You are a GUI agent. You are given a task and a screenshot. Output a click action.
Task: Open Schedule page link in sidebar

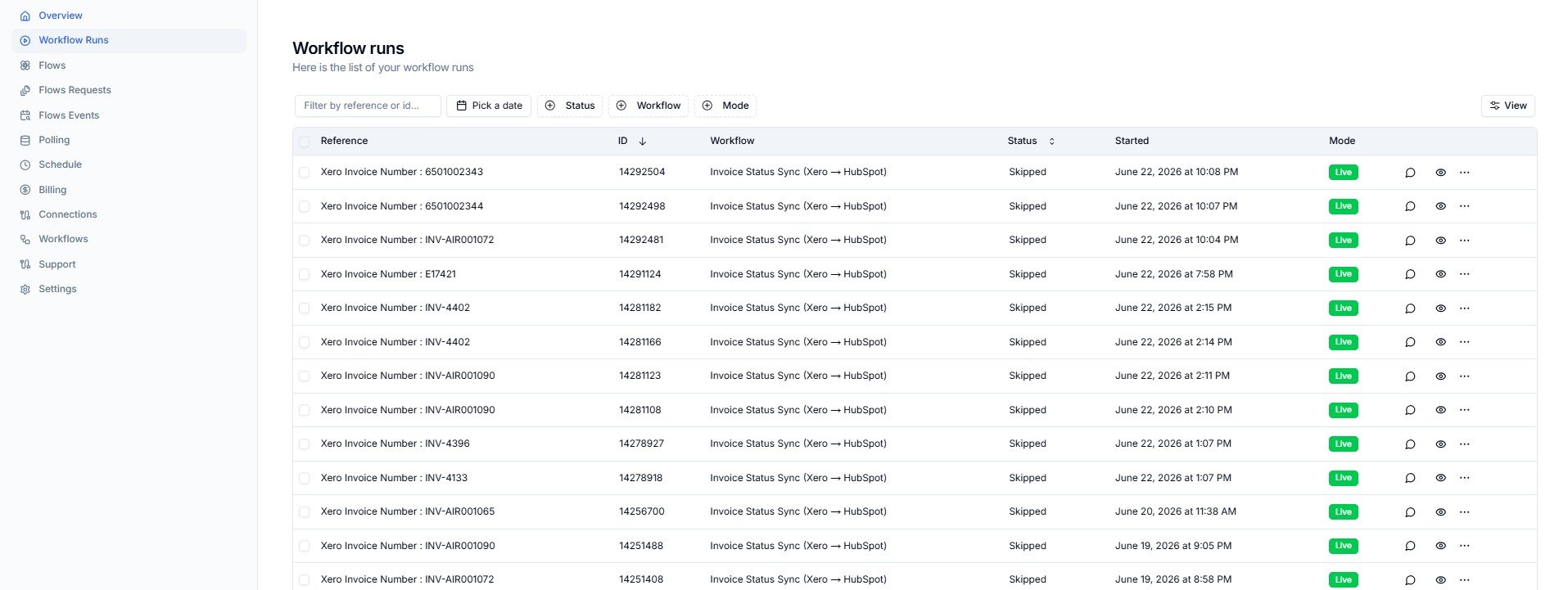60,164
